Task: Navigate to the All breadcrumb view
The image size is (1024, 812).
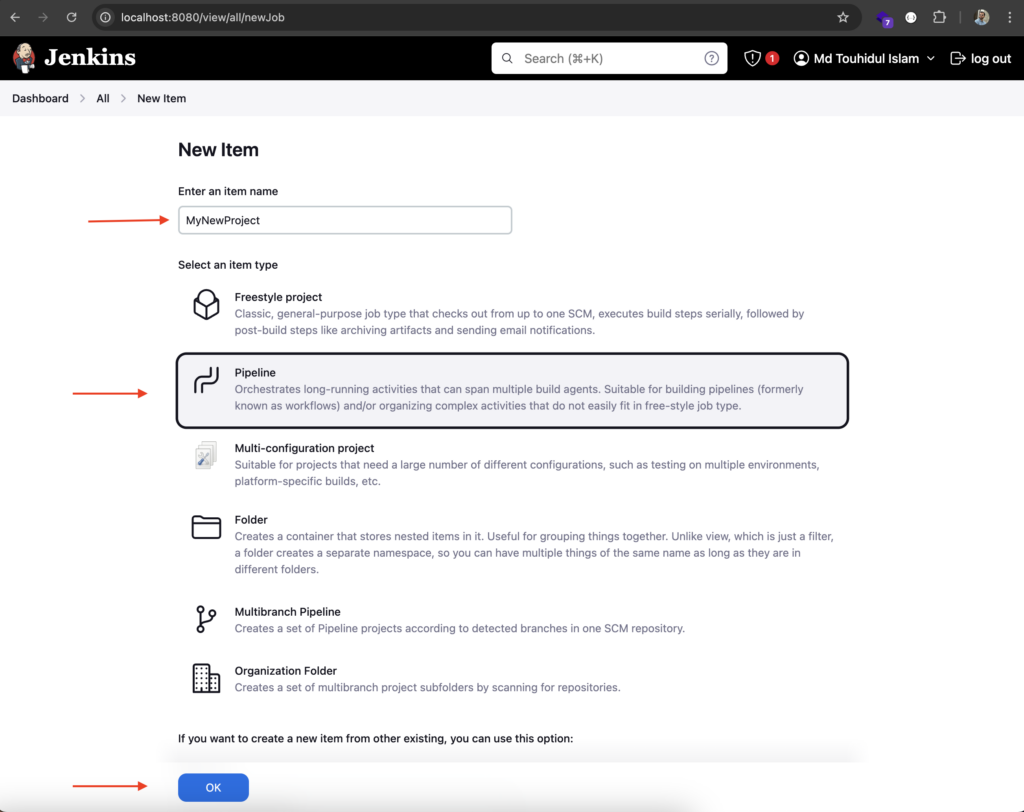Action: [103, 99]
